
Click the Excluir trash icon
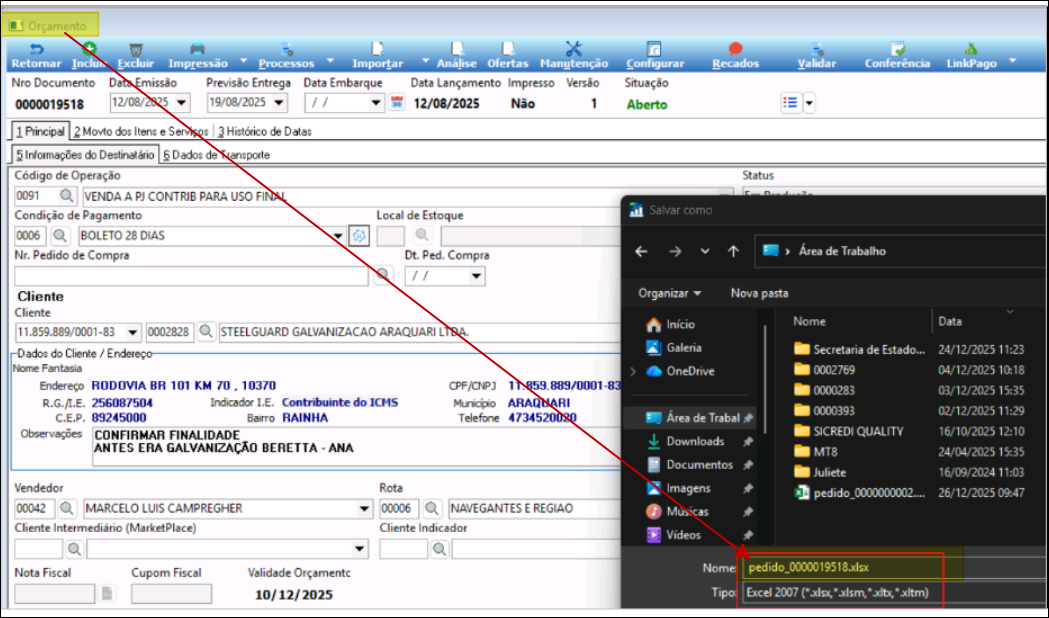tap(136, 50)
